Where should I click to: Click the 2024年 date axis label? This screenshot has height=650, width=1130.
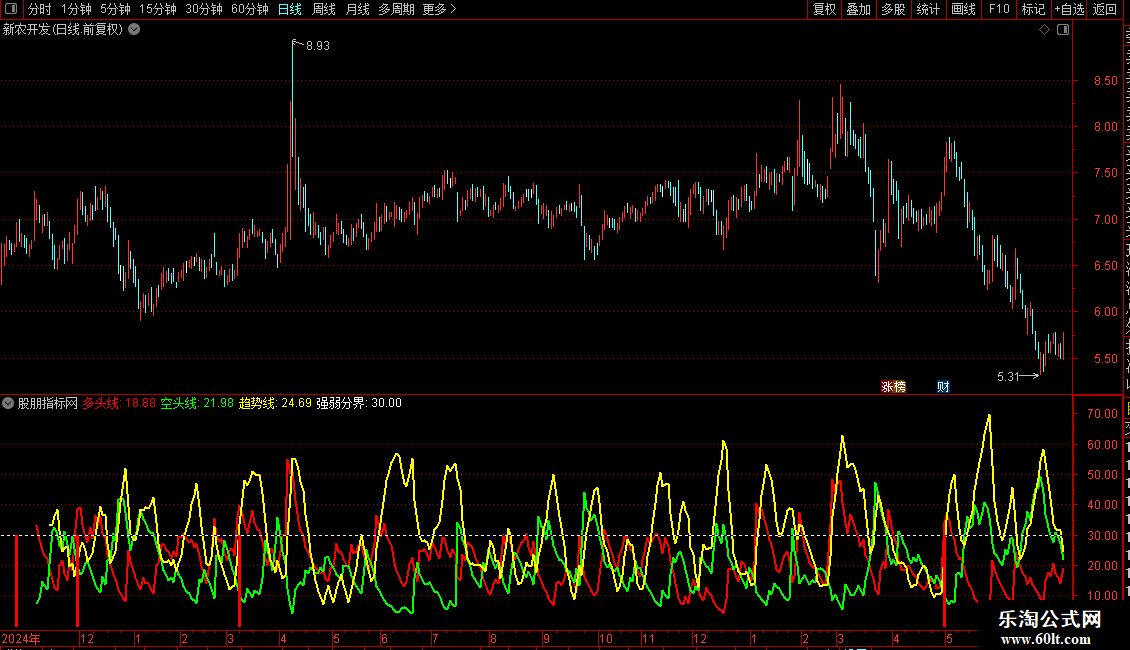tap(21, 638)
